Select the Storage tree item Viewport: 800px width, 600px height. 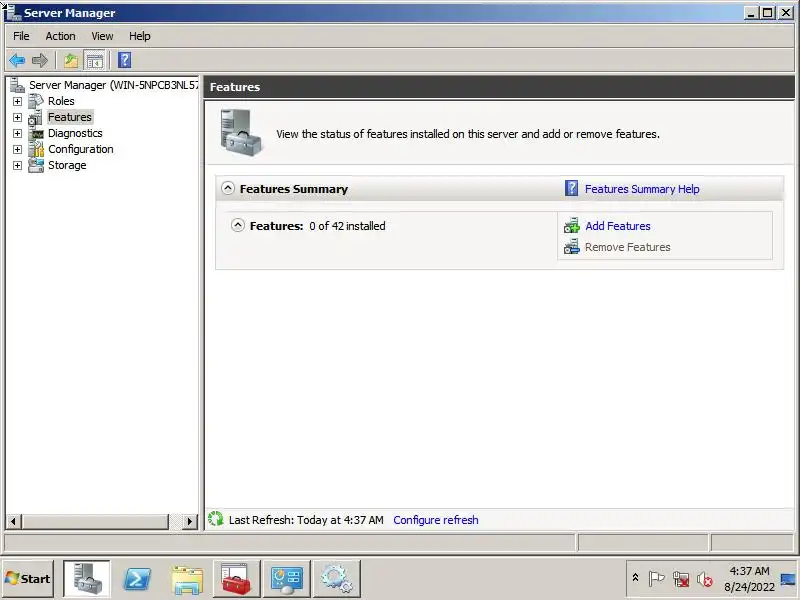[67, 165]
